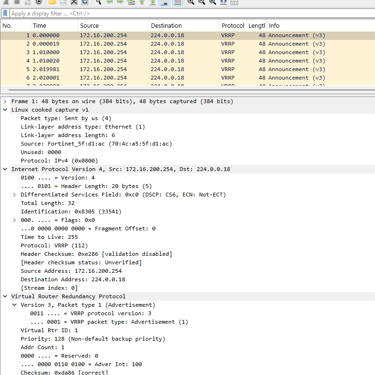Collapse the 'Version 3, Packet type 1' node

(x=14, y=305)
